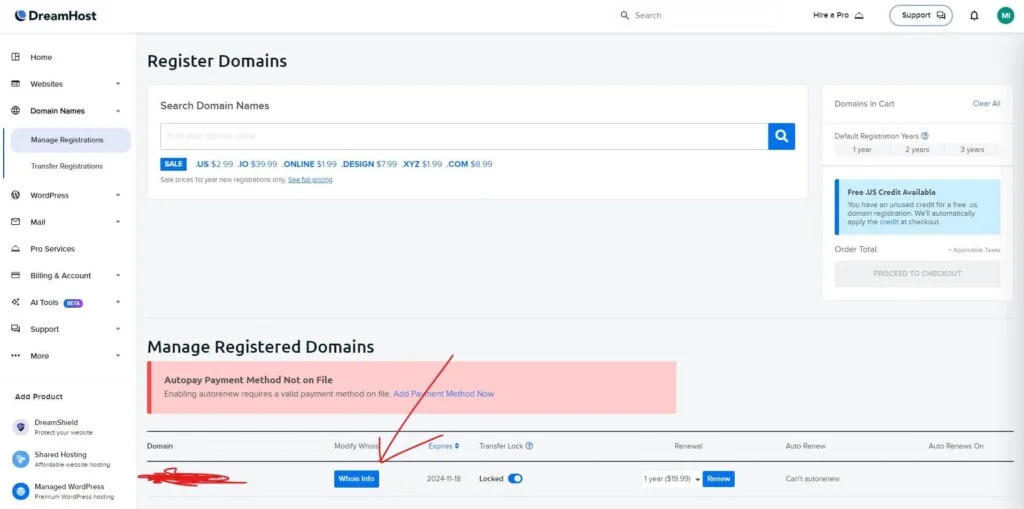The image size is (1024, 509).
Task: Click the Shared Hosting product icon
Action: [x=21, y=459]
